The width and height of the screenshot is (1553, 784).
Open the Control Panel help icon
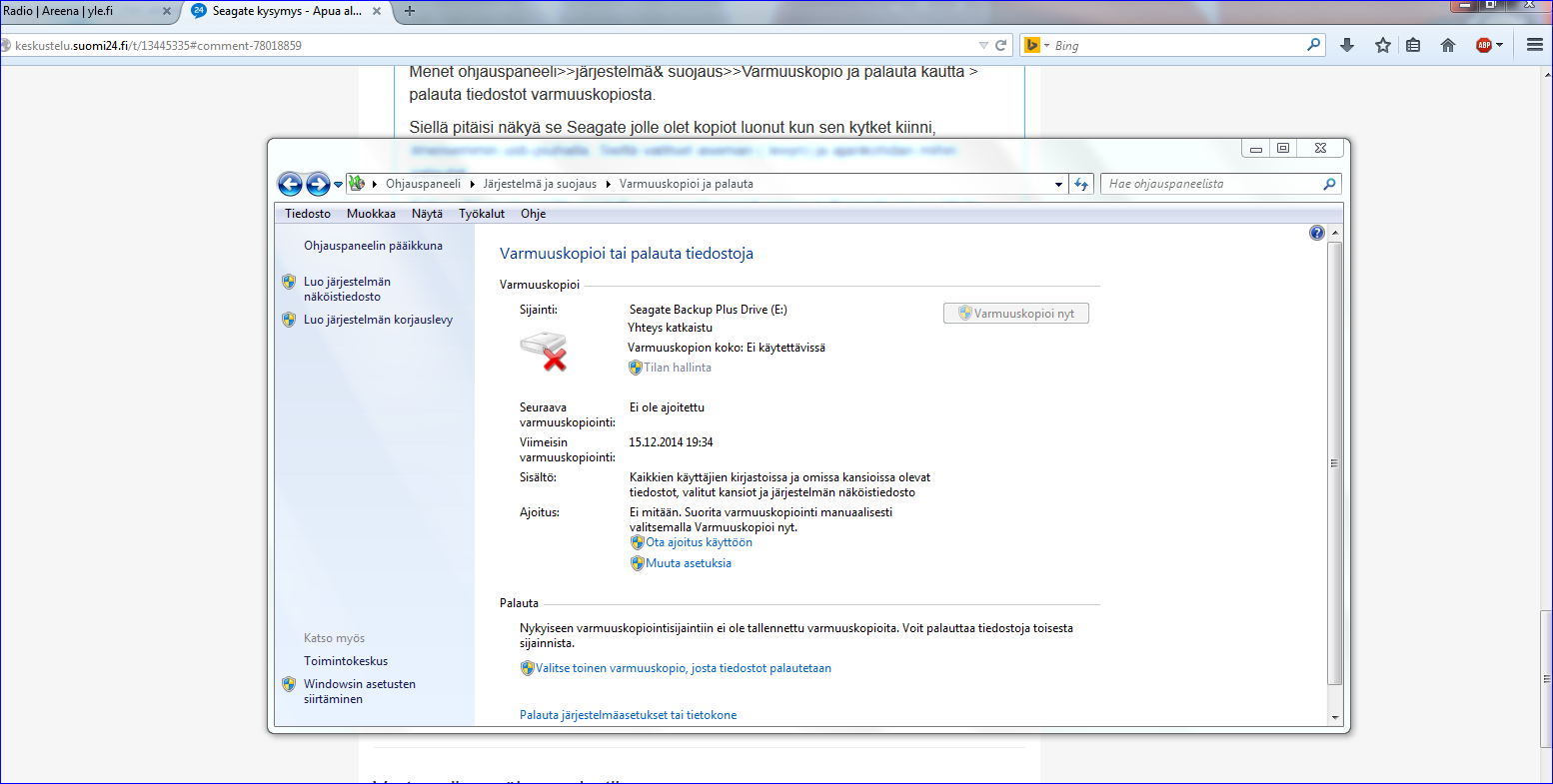click(1316, 233)
